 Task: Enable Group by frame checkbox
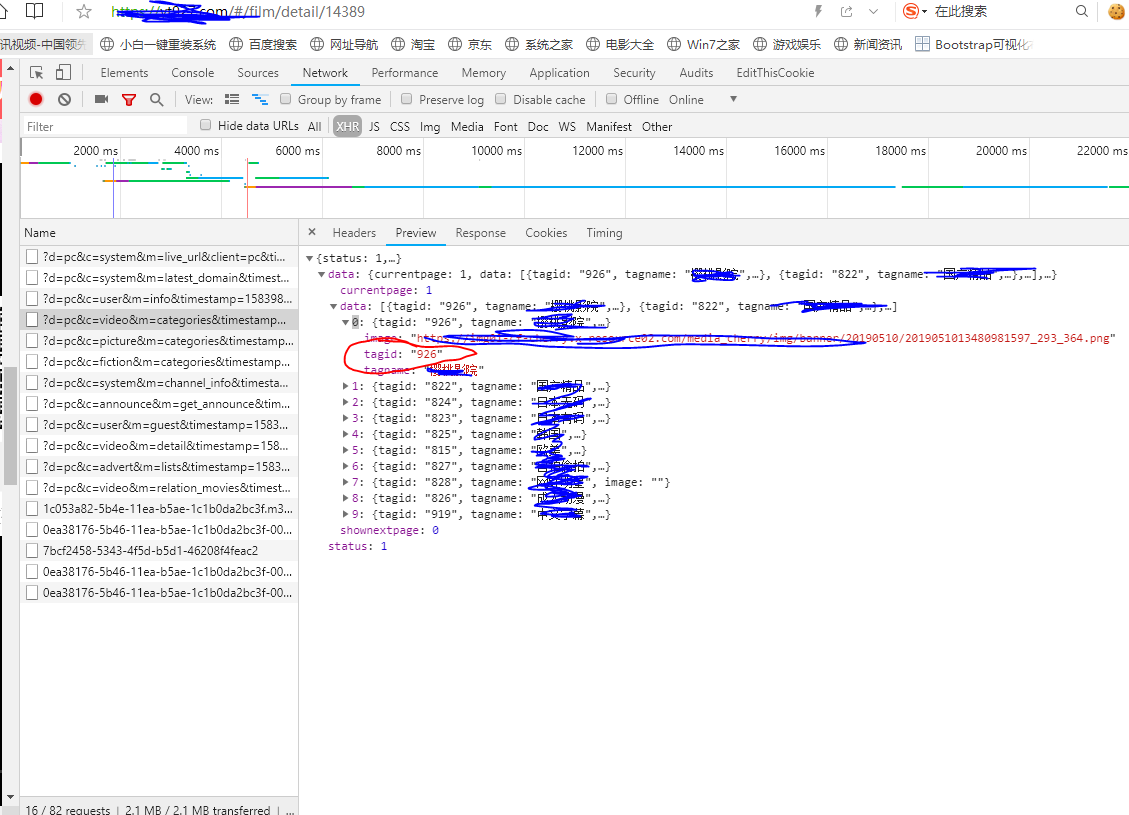click(x=286, y=99)
